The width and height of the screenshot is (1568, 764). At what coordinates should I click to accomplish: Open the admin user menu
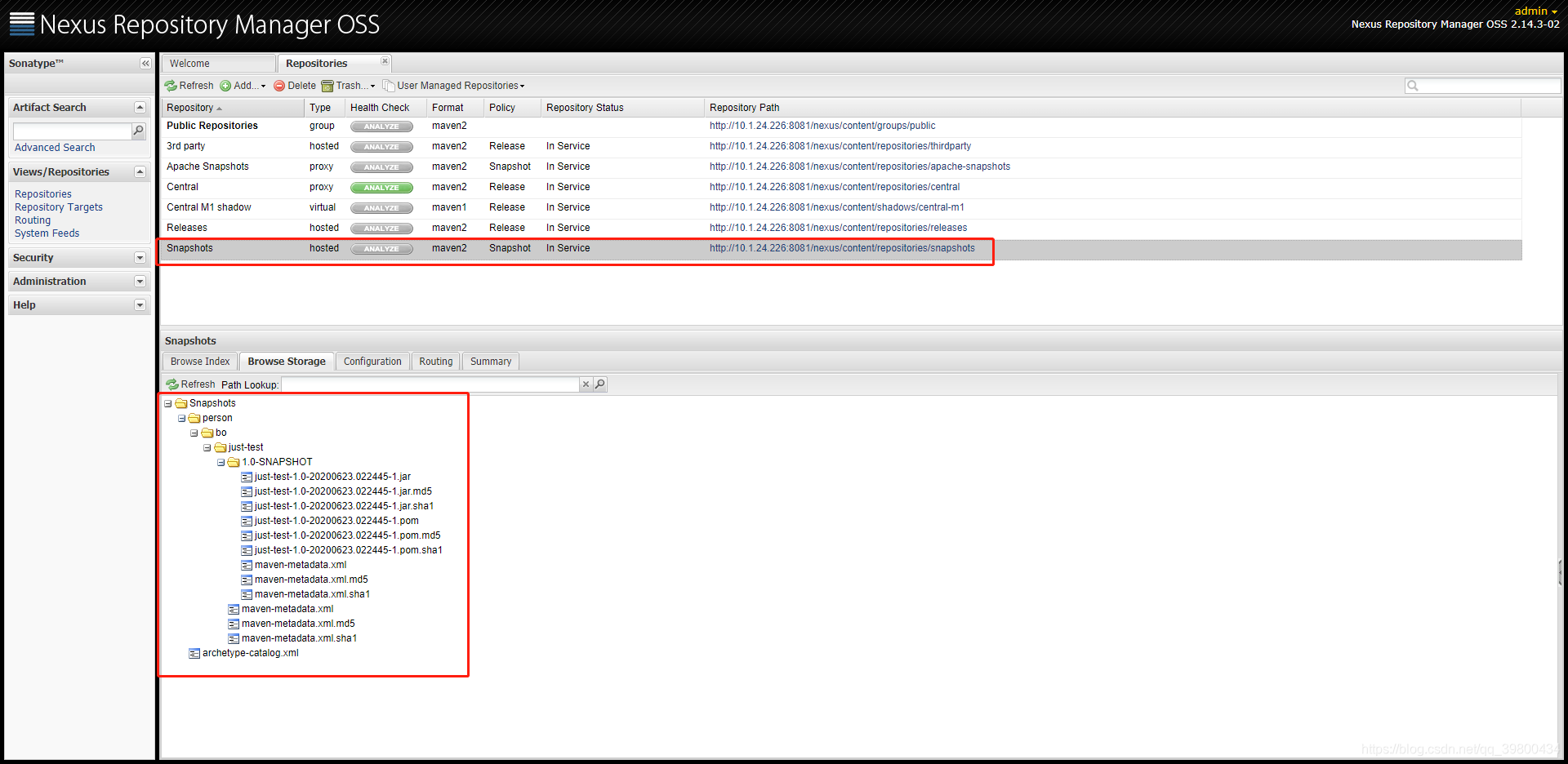[x=1535, y=11]
